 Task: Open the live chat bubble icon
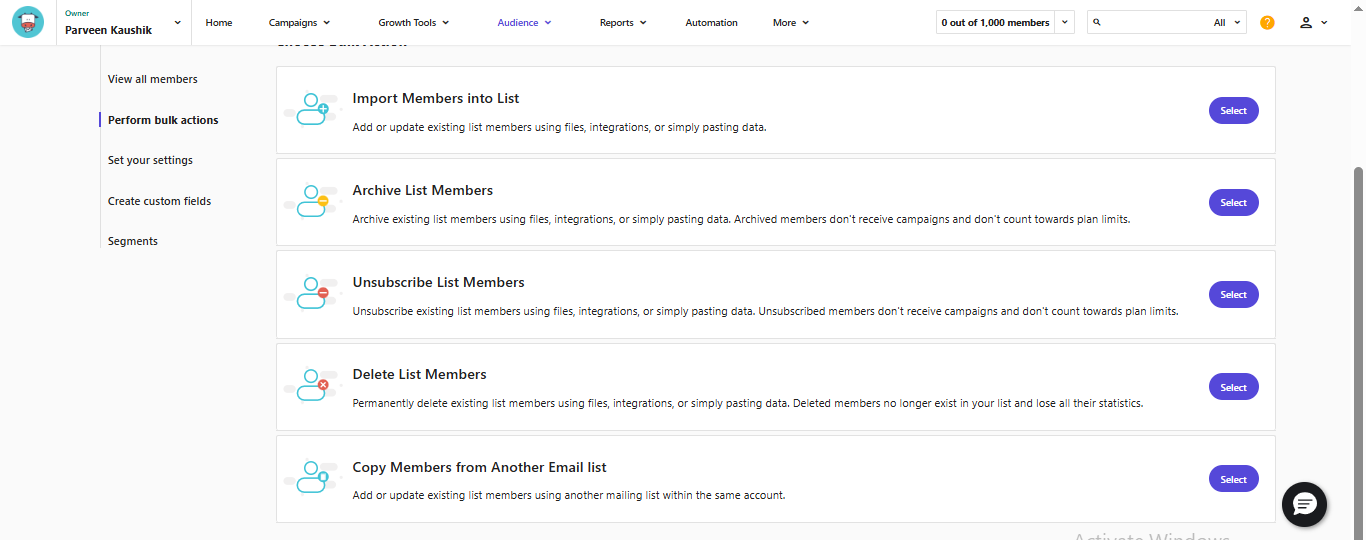tap(1304, 504)
